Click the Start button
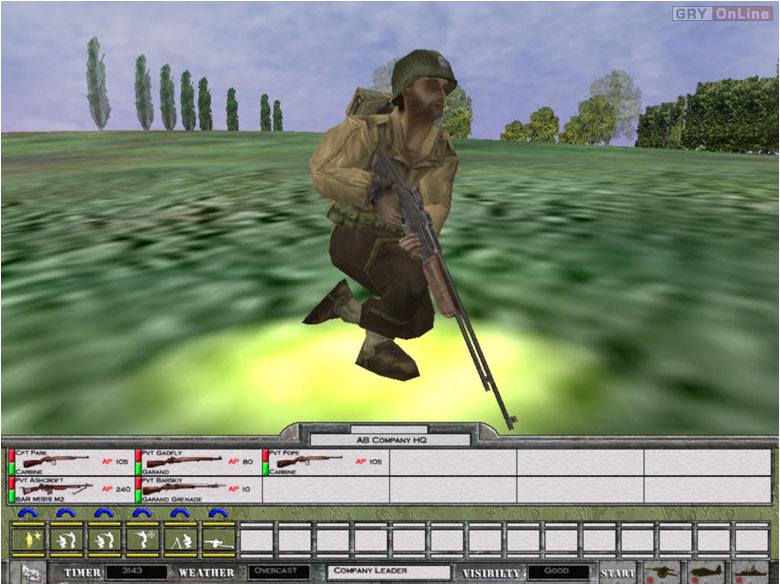Image resolution: width=780 pixels, height=585 pixels. [x=617, y=573]
